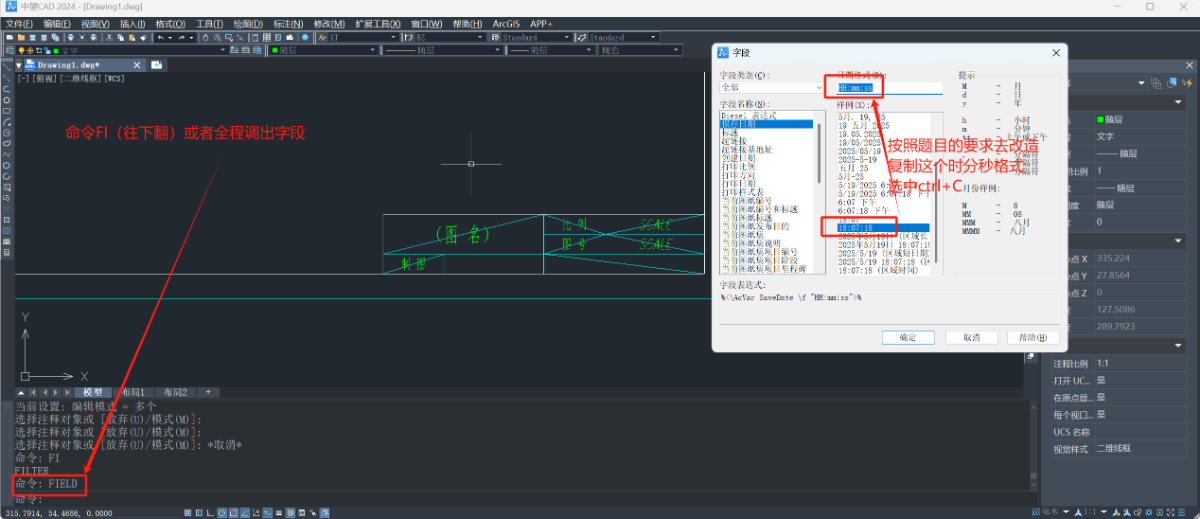Switch to the 布局1 layout tab

coord(133,392)
